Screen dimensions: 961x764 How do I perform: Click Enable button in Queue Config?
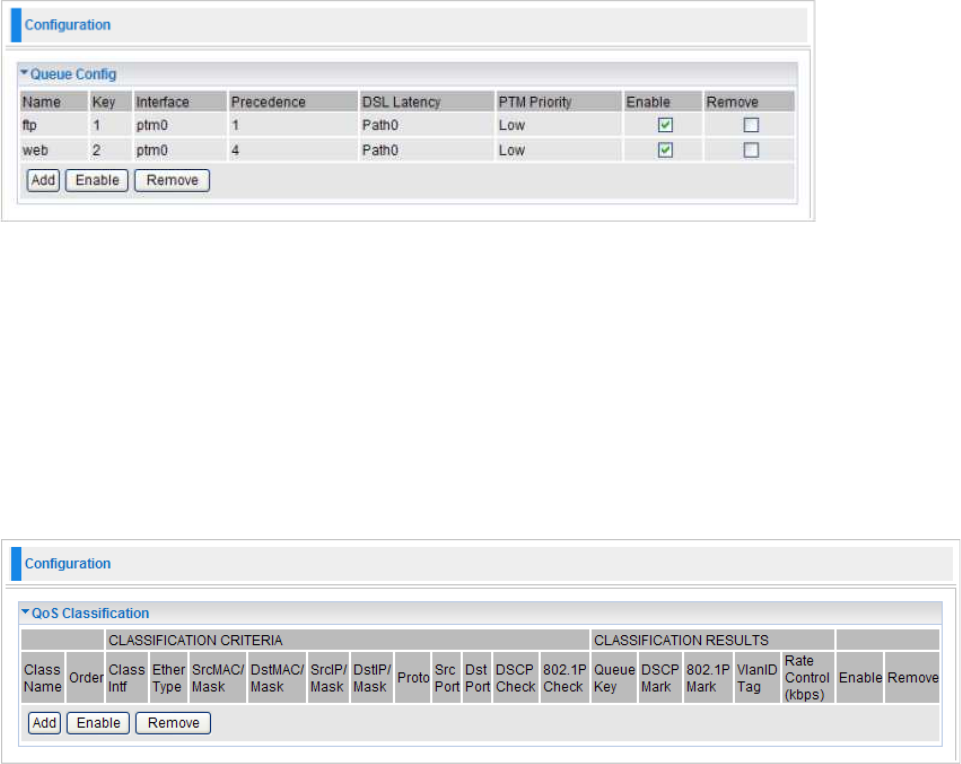[x=97, y=180]
